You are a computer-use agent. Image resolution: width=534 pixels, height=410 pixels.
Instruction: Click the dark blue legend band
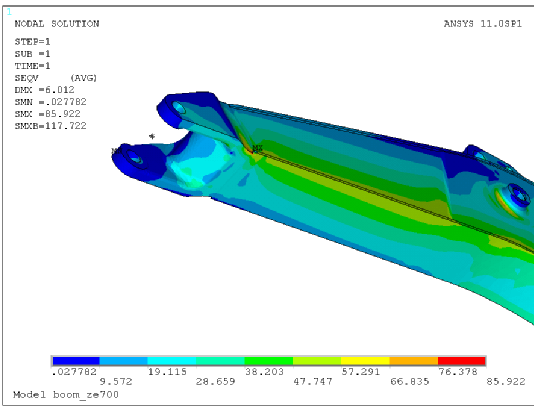(x=76, y=361)
